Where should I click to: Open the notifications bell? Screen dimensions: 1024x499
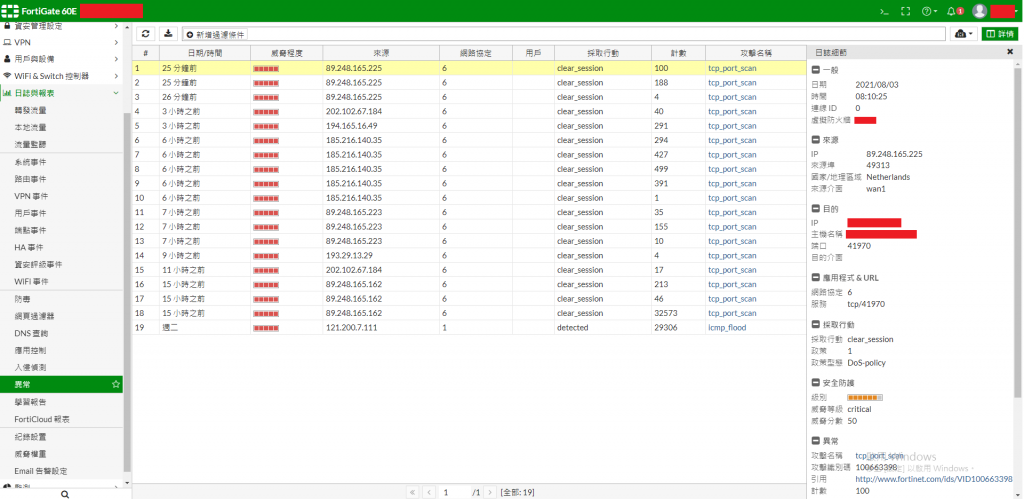pyautogui.click(x=955, y=11)
